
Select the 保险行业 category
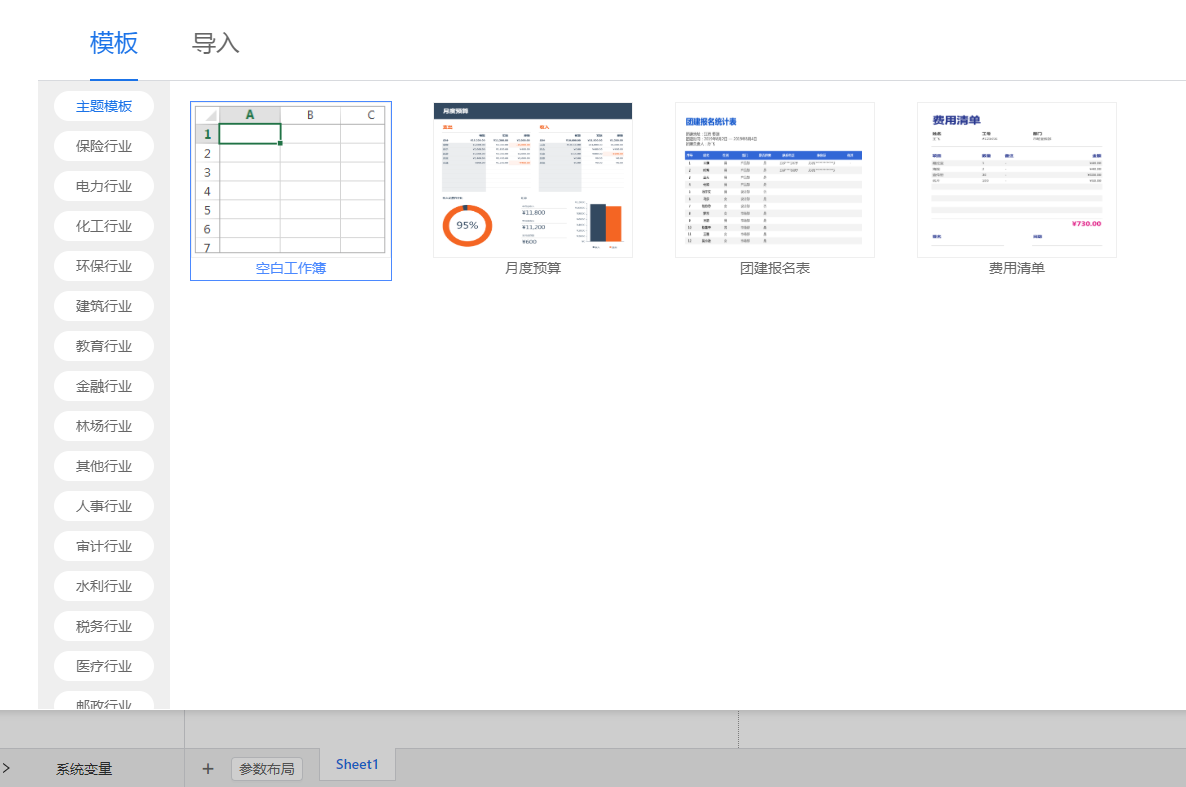[104, 146]
